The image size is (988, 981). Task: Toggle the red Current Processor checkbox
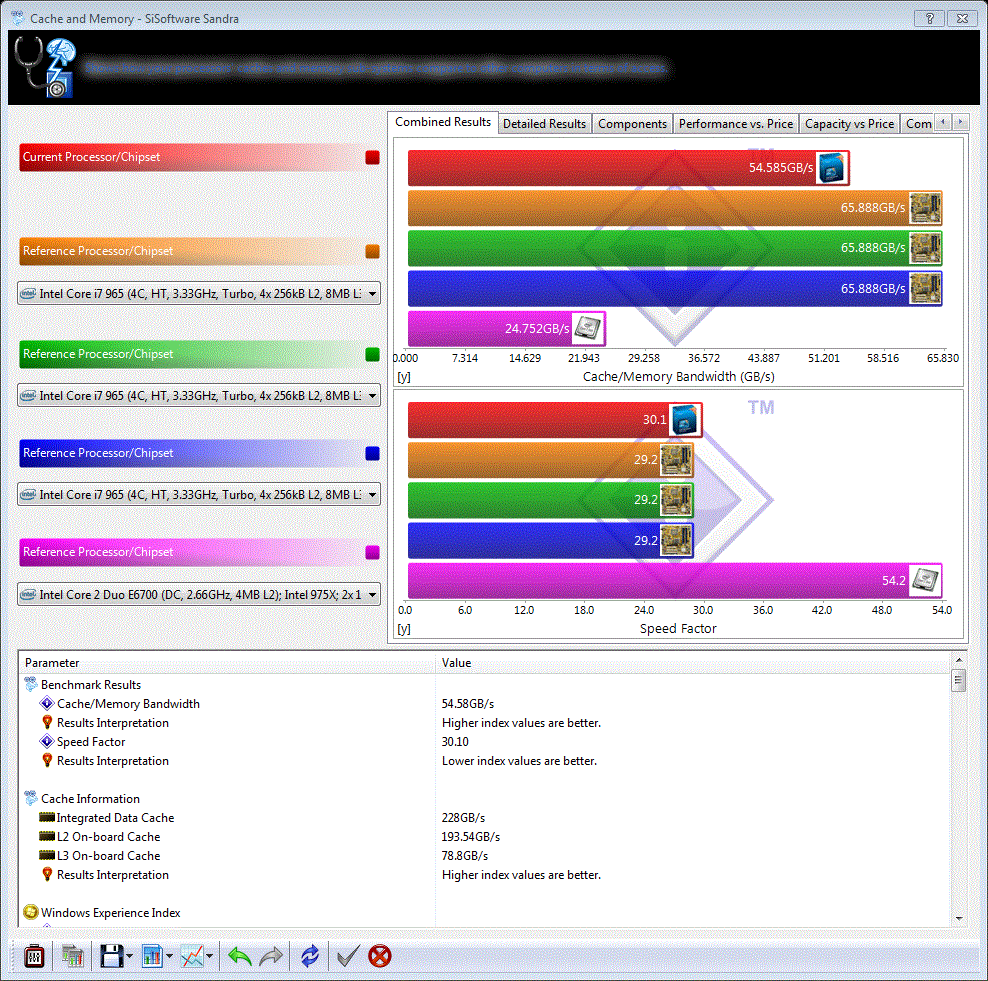[372, 158]
